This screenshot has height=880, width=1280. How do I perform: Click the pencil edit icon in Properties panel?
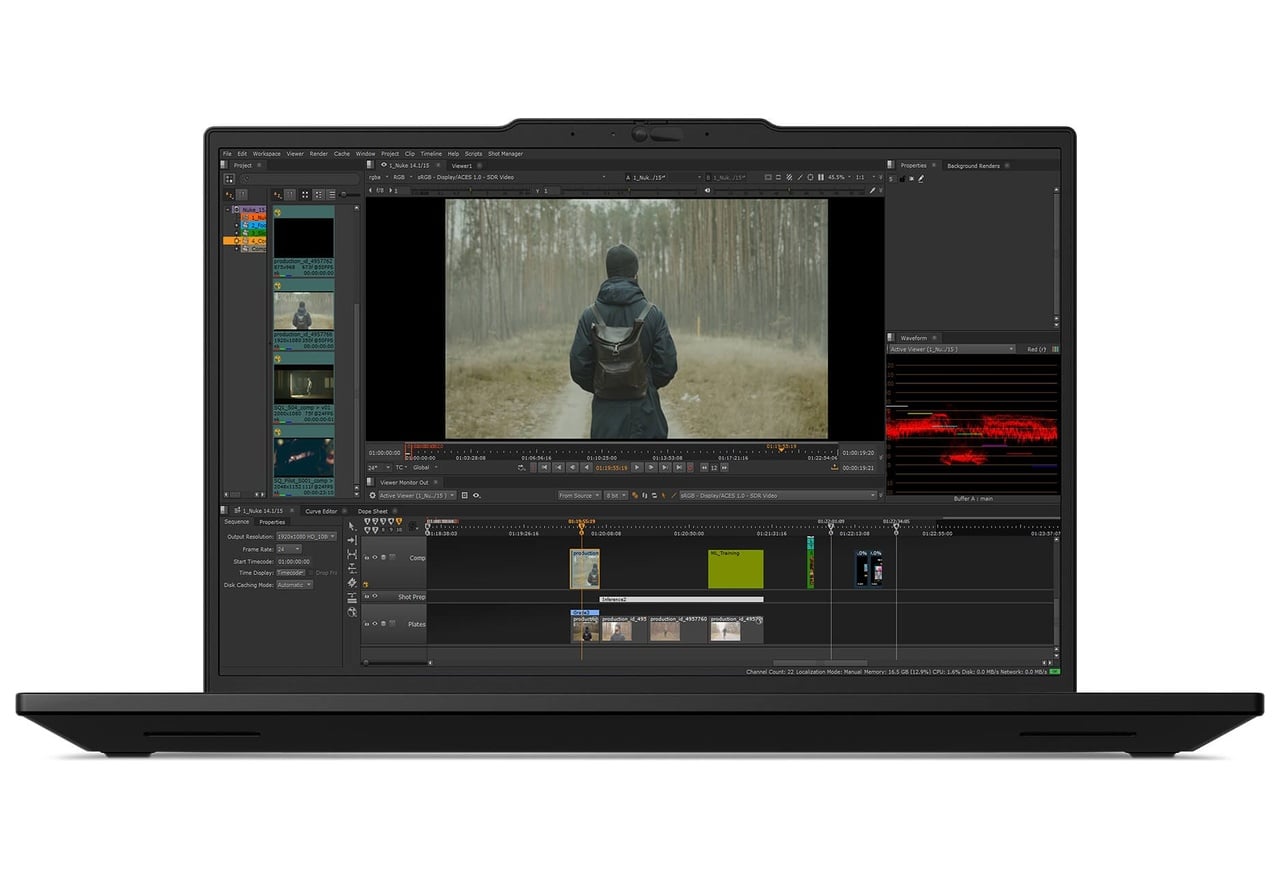921,178
